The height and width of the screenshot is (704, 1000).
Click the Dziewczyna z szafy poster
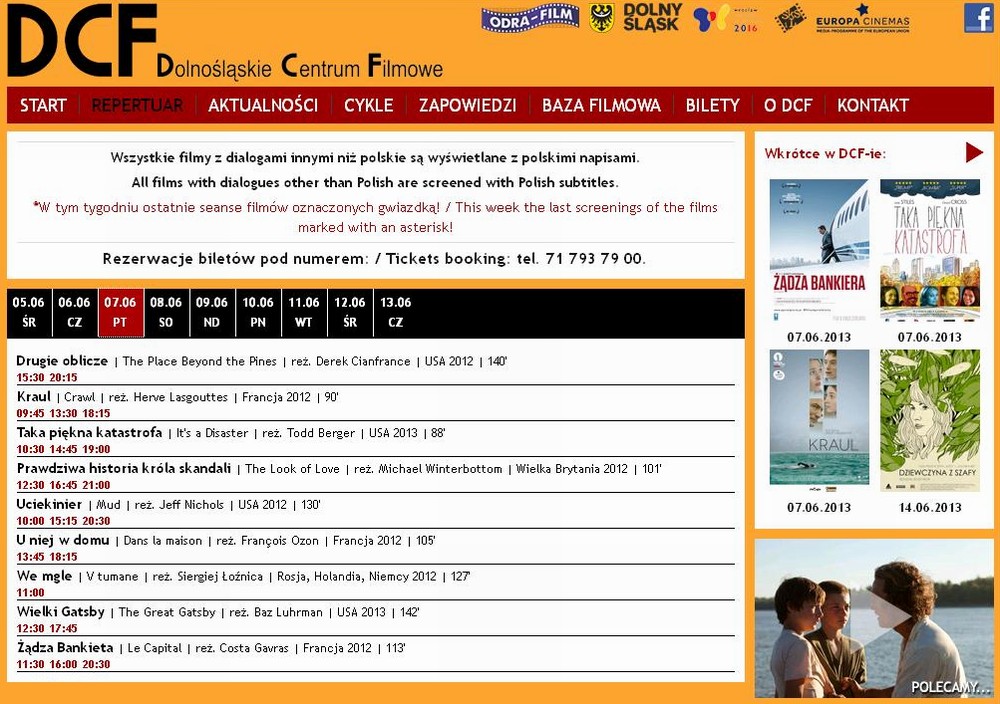click(930, 420)
